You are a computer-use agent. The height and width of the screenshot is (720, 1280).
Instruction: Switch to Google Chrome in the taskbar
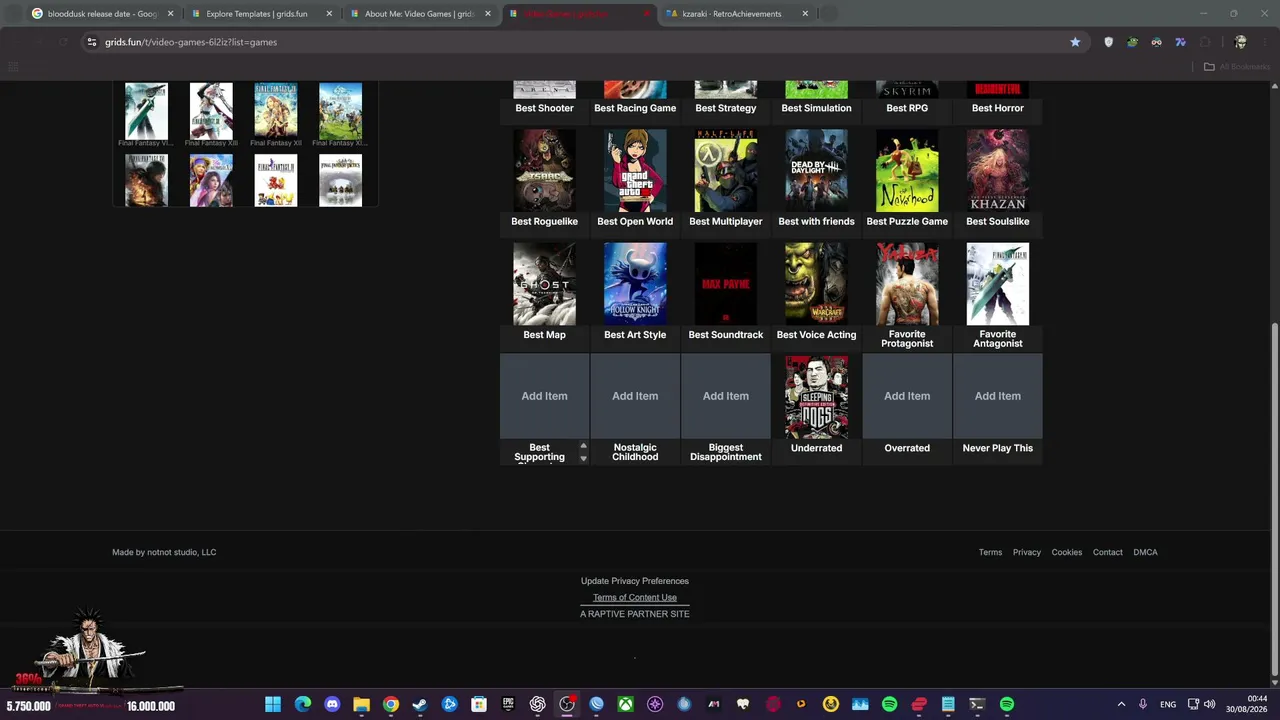point(391,704)
